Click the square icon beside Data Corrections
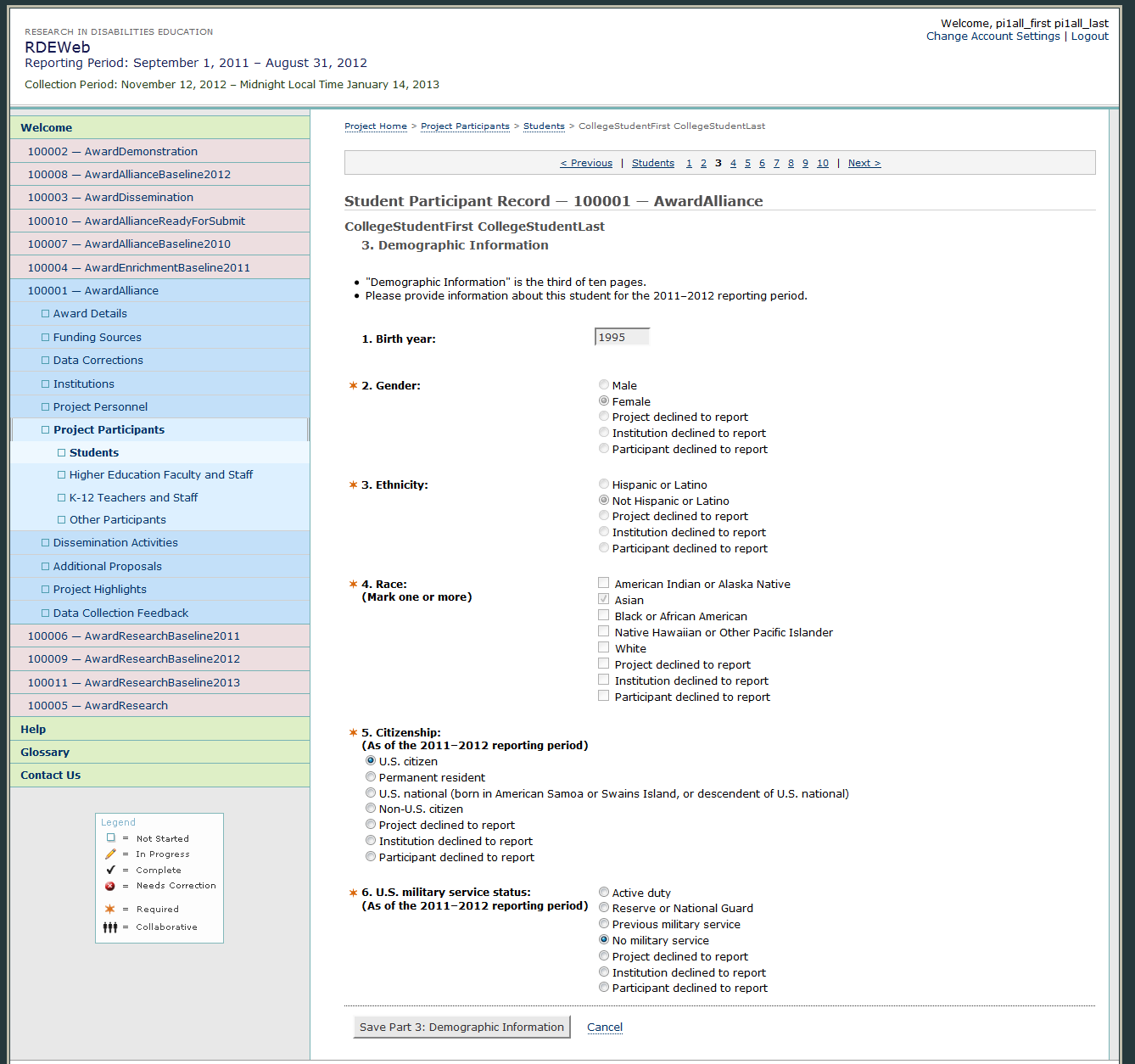This screenshot has height=1064, width=1135. [x=46, y=361]
